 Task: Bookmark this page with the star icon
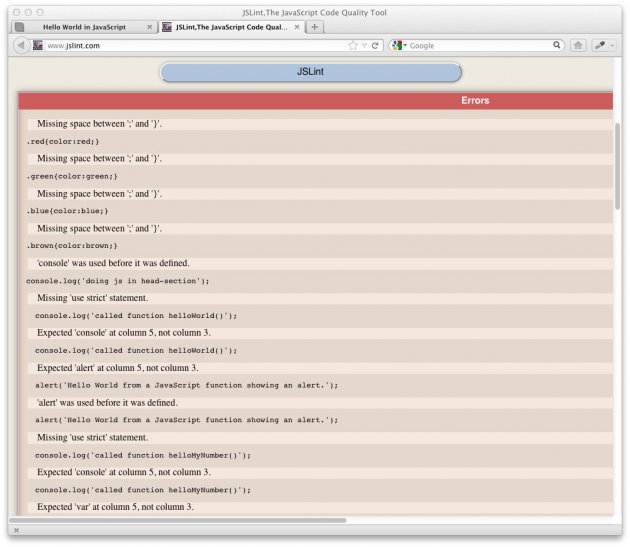[x=353, y=45]
